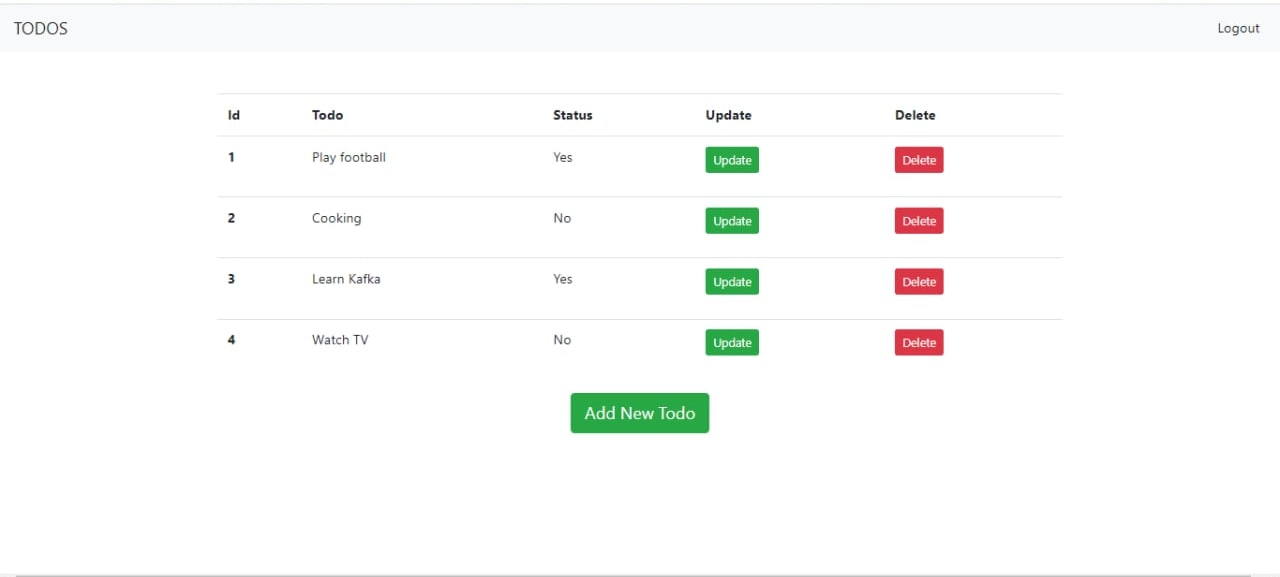Delete the Learn Kafka todo
Screen dimensions: 1280x577
click(x=918, y=281)
